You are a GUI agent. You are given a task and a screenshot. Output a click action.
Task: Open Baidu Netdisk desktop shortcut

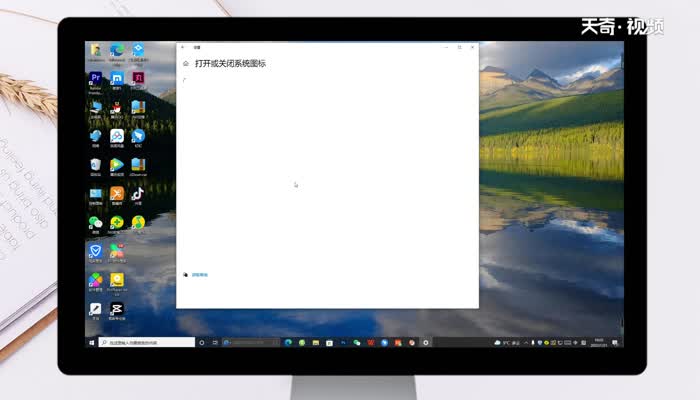coord(117,138)
